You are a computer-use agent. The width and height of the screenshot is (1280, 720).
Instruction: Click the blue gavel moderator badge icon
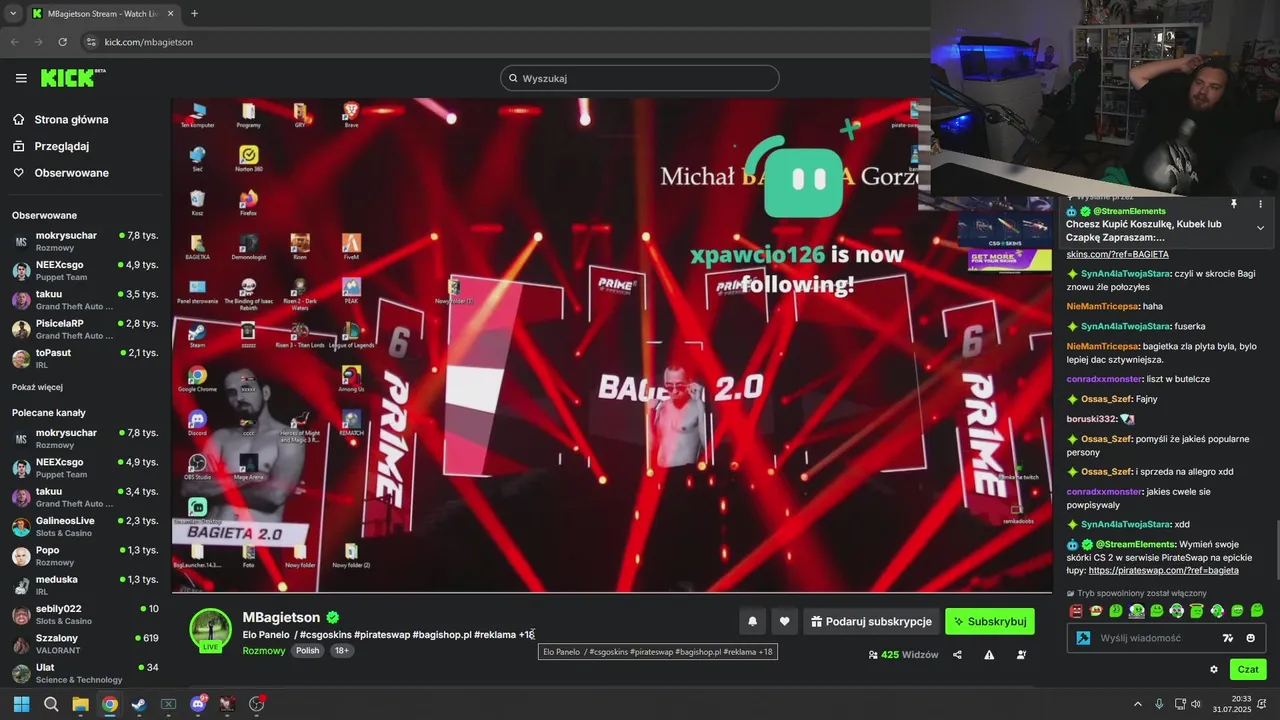point(1082,638)
